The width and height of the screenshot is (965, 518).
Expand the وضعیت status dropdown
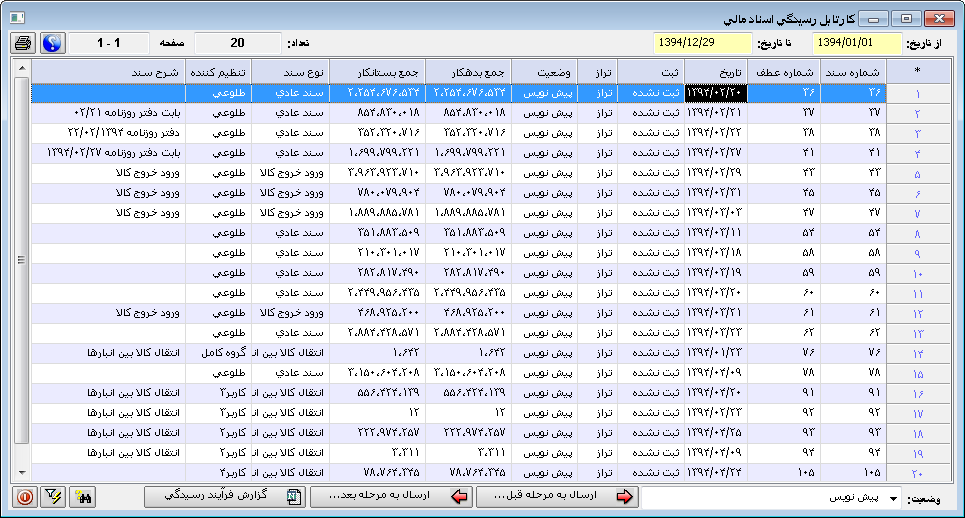(893, 497)
